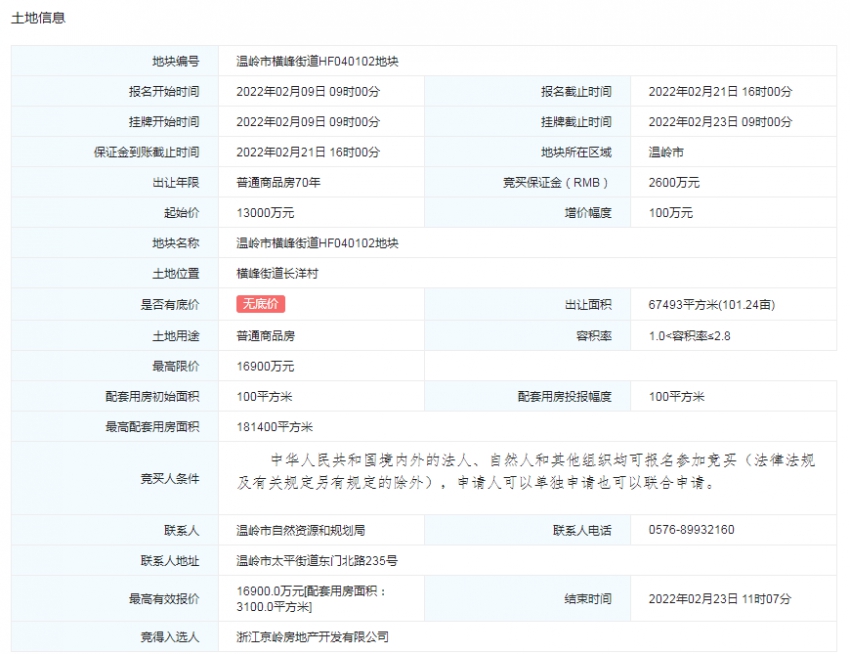Select the starting price 13000万元
The width and height of the screenshot is (850, 654).
265,213
